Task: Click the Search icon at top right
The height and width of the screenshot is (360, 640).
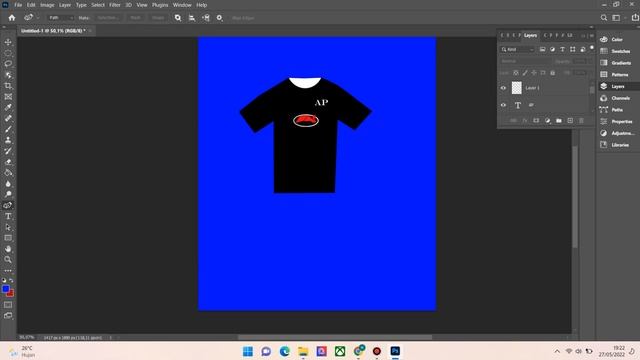Action: pos(604,18)
